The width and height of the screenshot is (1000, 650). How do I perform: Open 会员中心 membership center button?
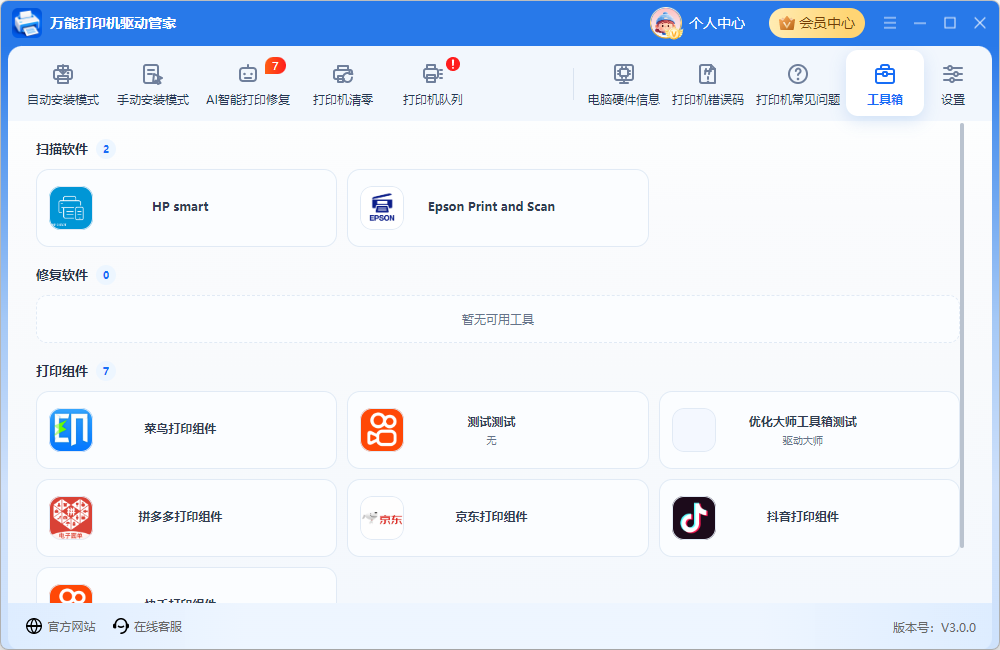817,23
